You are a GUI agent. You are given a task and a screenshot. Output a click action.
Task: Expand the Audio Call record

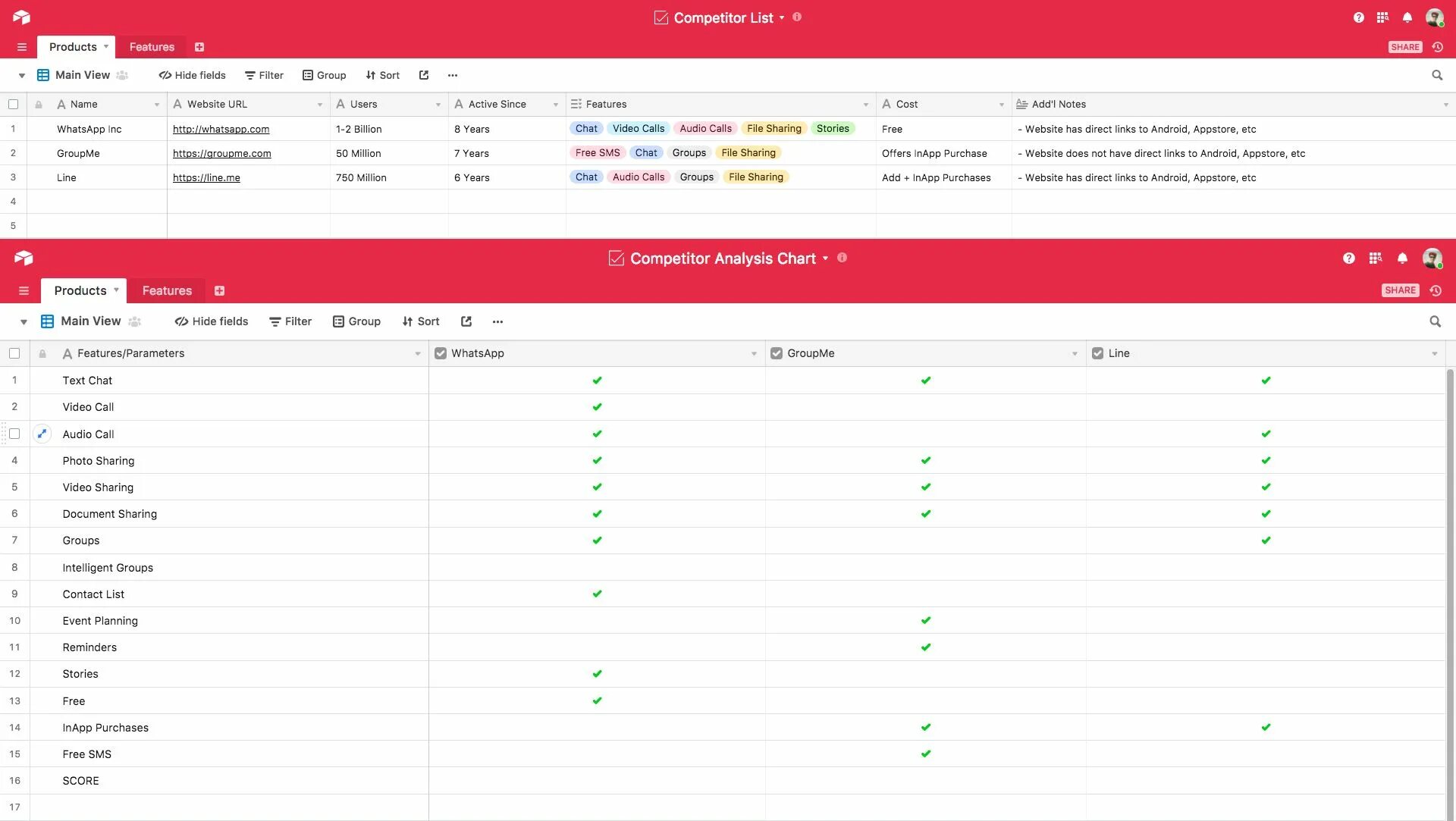click(x=42, y=434)
